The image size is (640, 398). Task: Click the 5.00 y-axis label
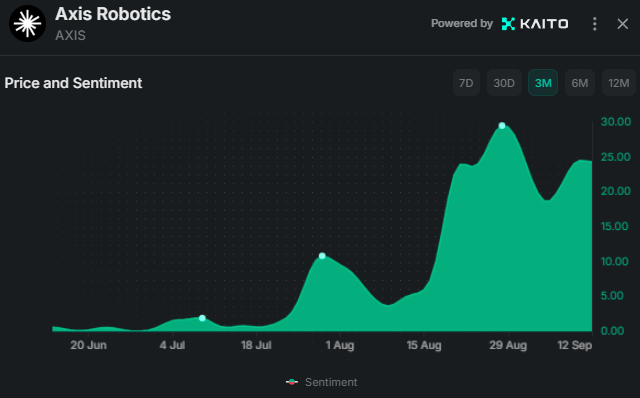[x=612, y=296]
